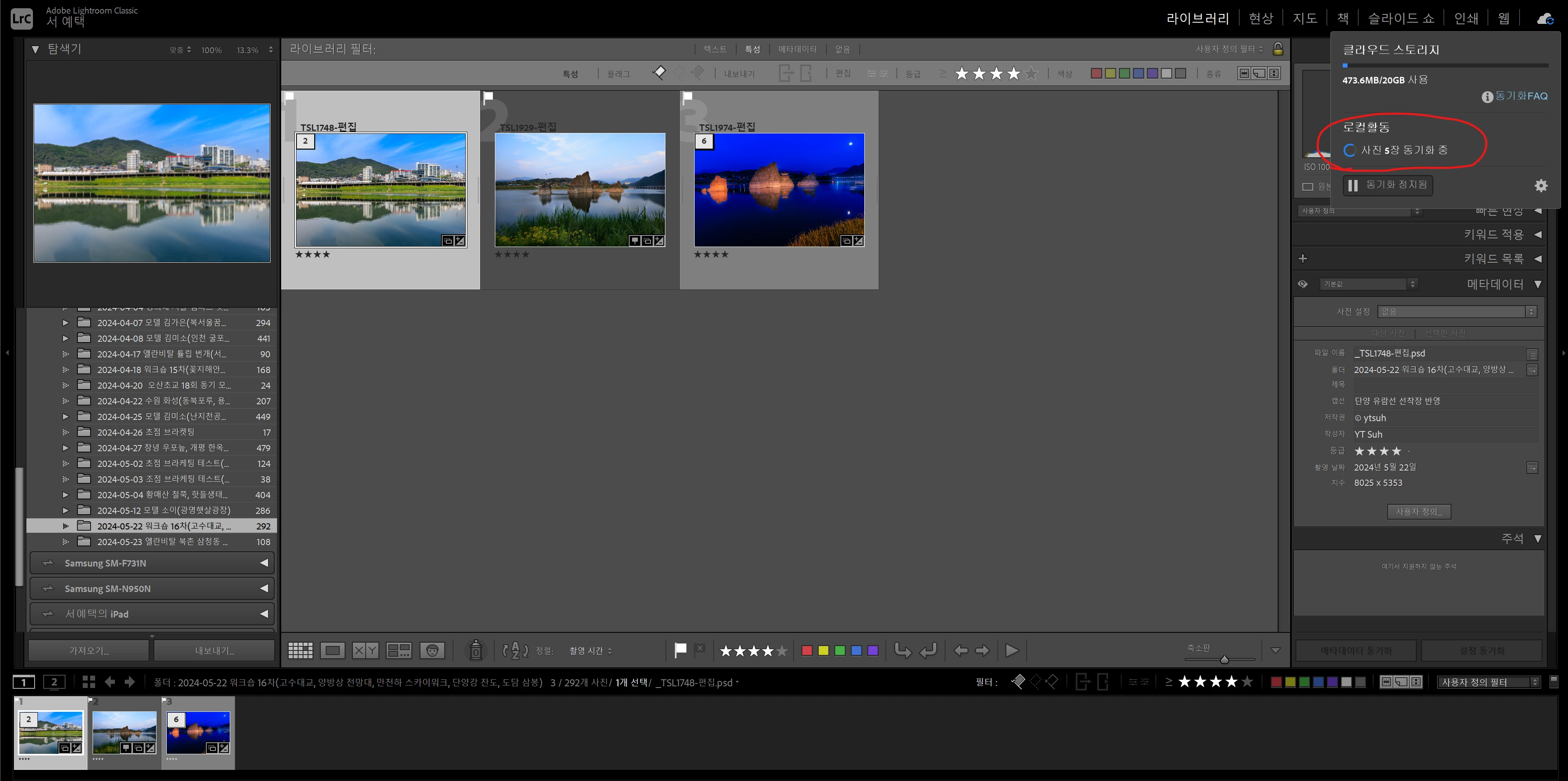Pick the Painter spray can tool
This screenshot has height=781, width=1568.
point(476,650)
